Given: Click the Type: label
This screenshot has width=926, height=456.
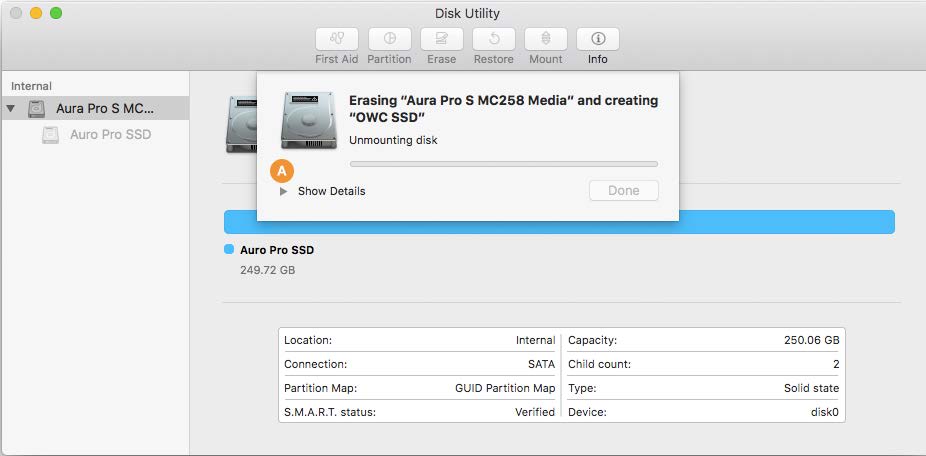Looking at the screenshot, I should click(x=582, y=389).
